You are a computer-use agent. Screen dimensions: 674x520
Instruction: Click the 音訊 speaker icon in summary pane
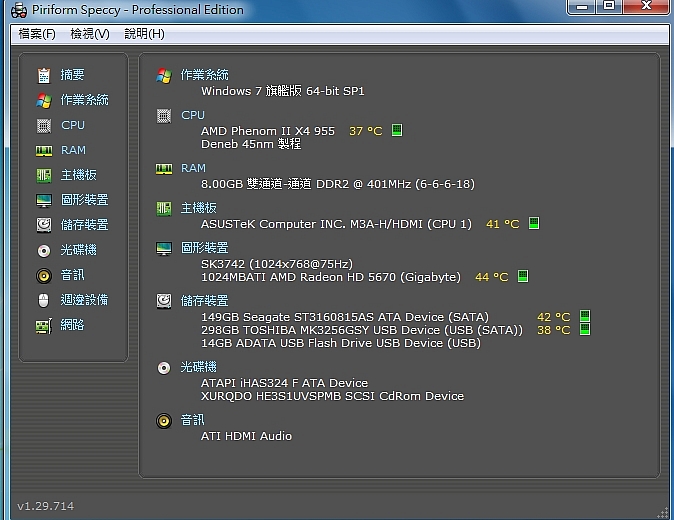tap(164, 421)
